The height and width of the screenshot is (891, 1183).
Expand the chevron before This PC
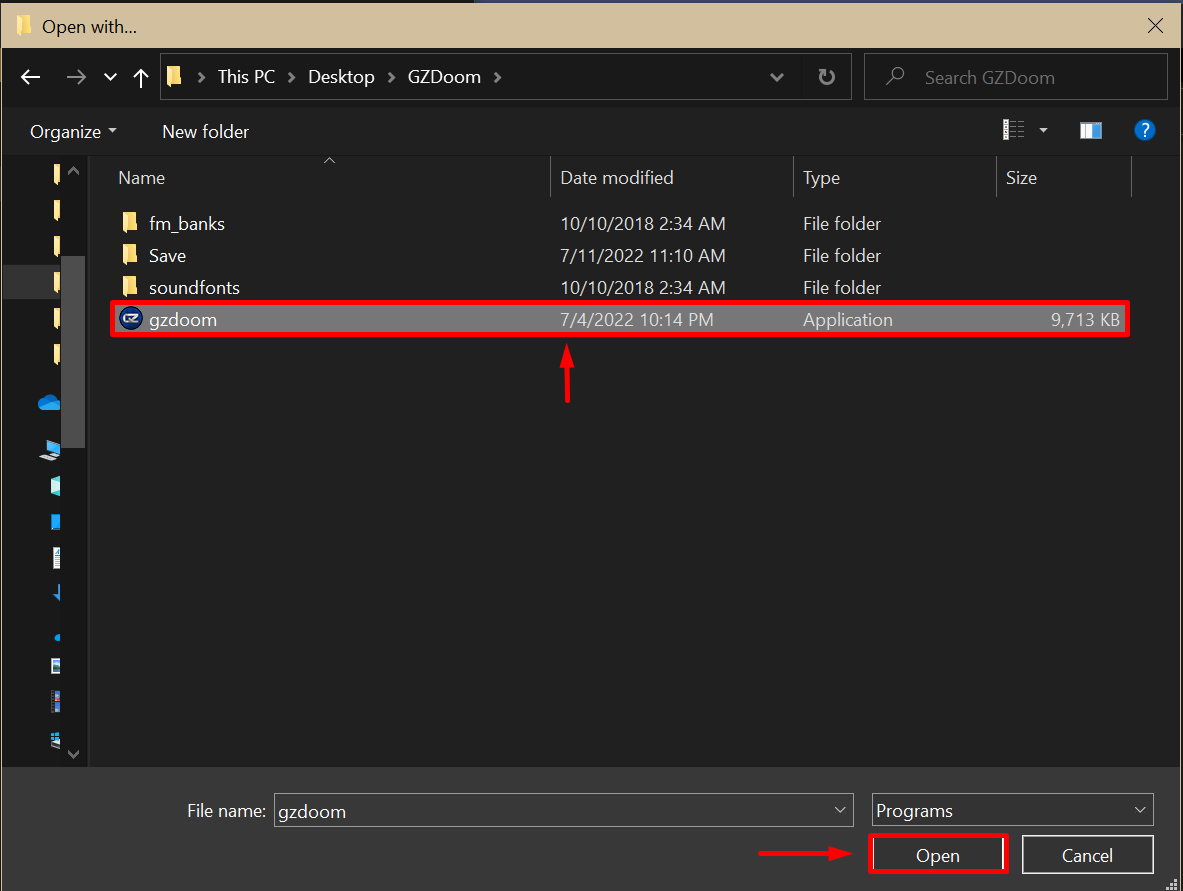(x=201, y=77)
